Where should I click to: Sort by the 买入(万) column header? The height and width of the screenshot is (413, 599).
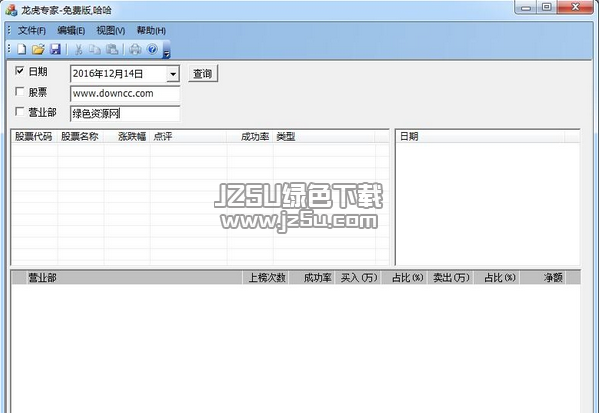point(358,278)
